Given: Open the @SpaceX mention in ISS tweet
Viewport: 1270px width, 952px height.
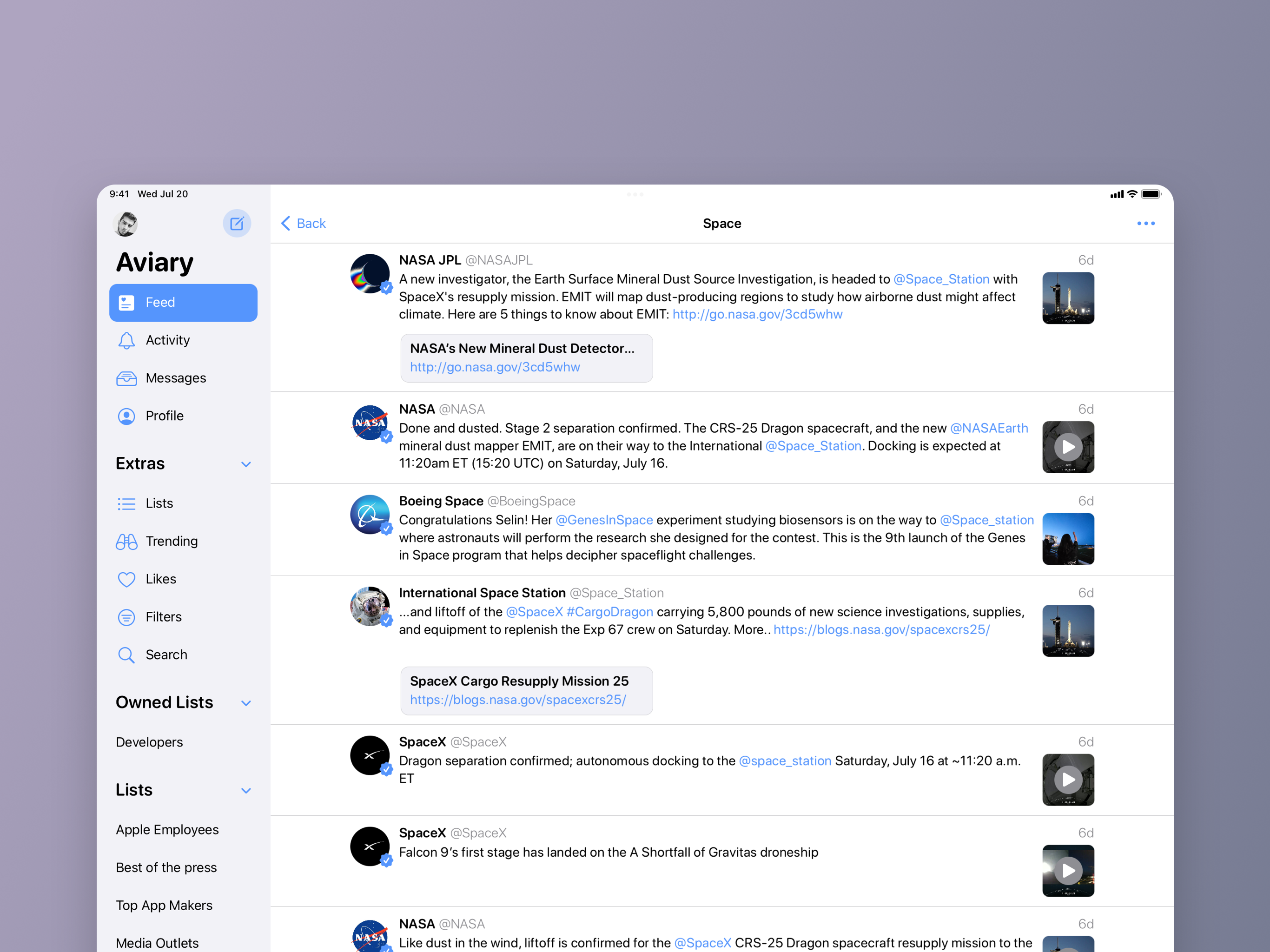Looking at the screenshot, I should tap(534, 612).
